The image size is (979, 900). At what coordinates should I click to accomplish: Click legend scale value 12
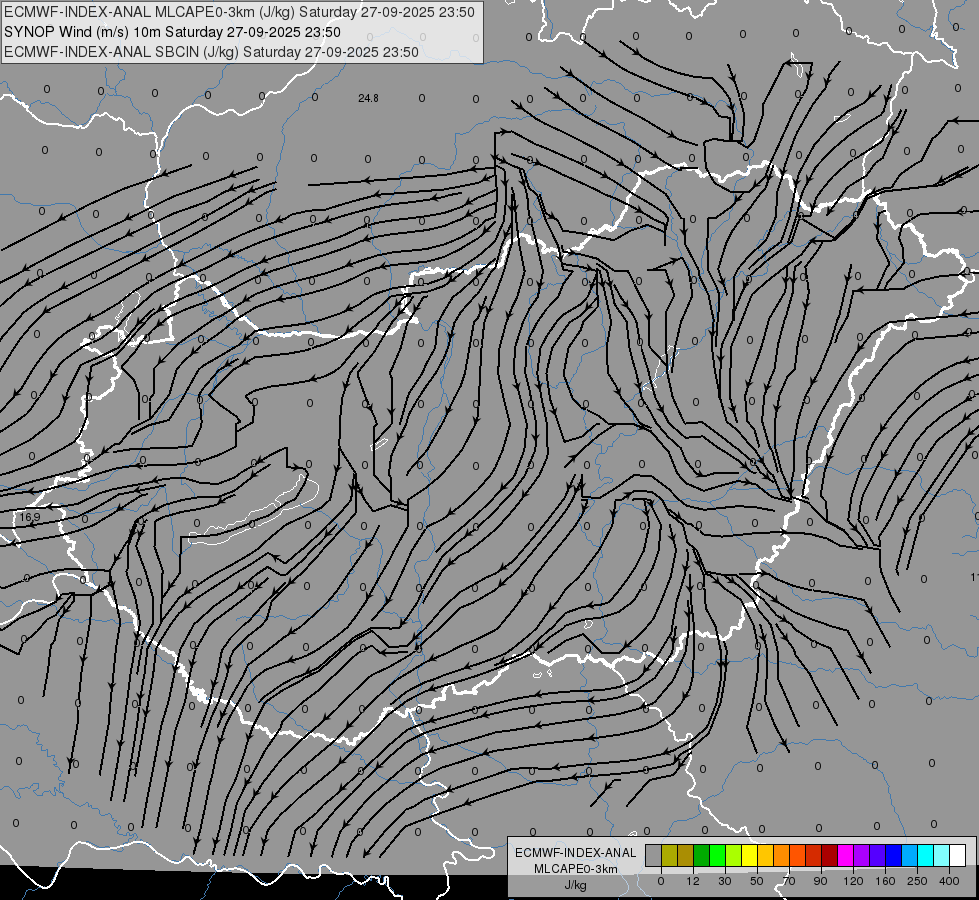693,881
